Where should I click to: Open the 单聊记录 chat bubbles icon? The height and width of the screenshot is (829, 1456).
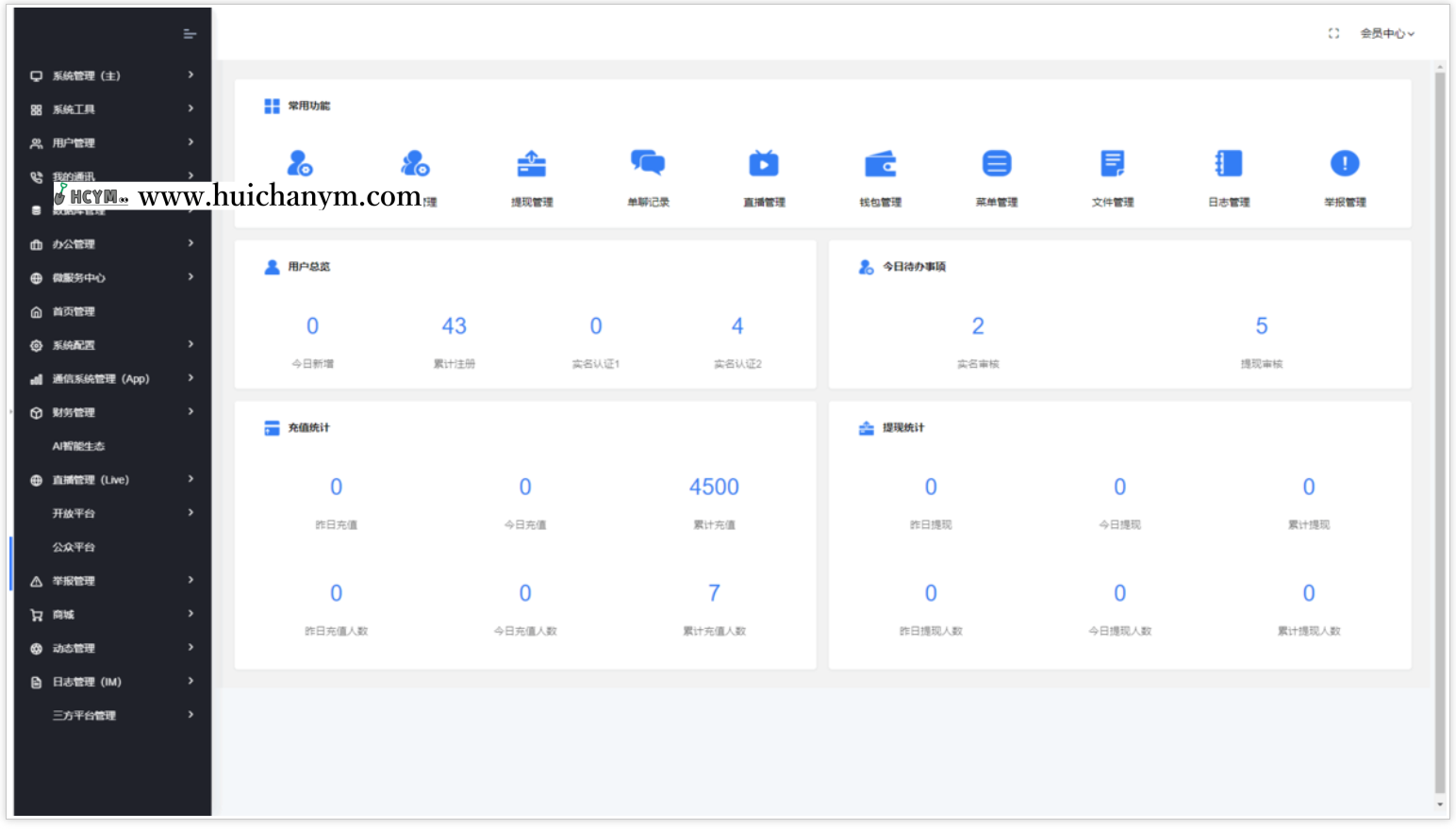tap(648, 164)
